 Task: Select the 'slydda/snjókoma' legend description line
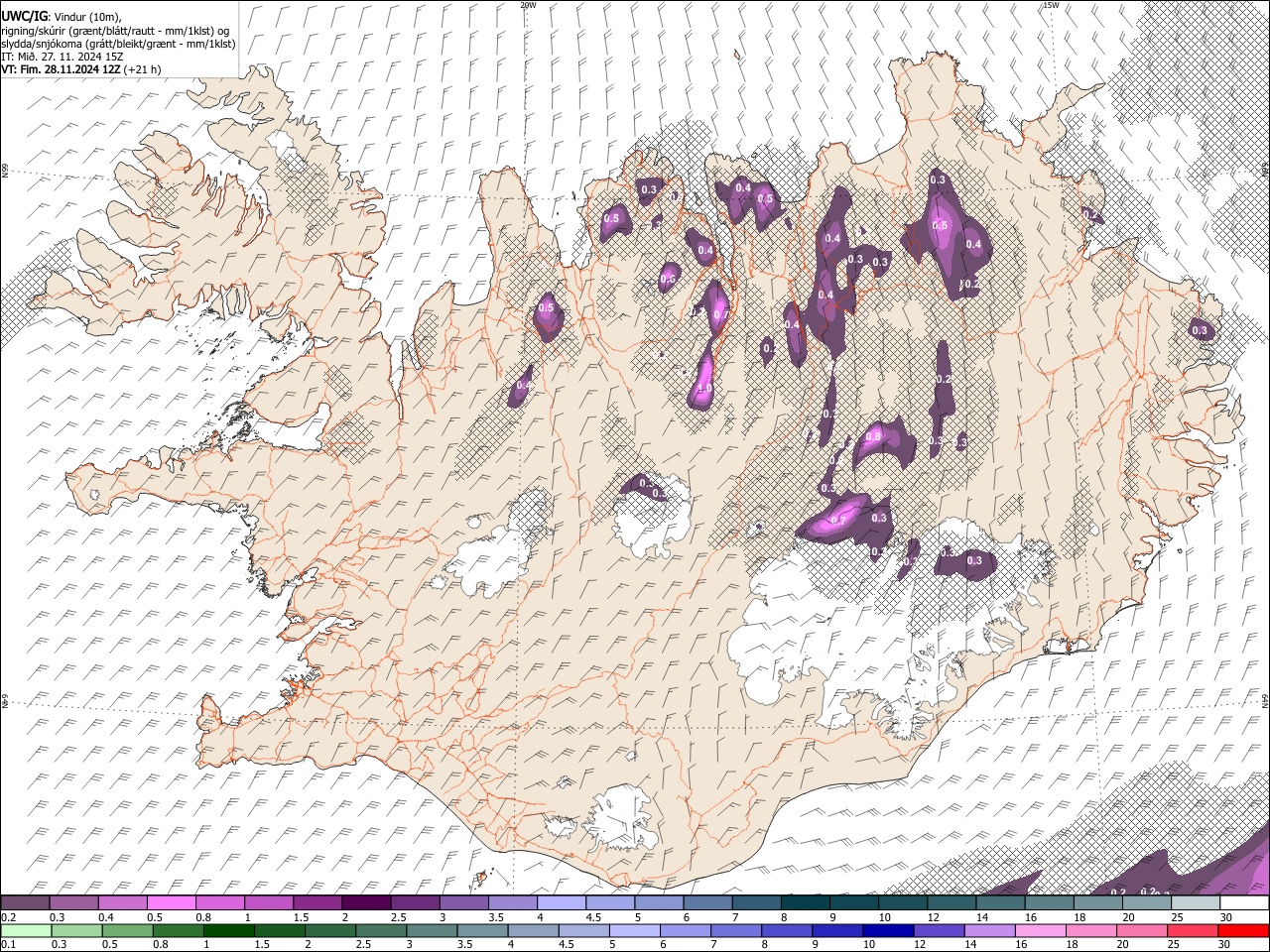click(x=118, y=43)
